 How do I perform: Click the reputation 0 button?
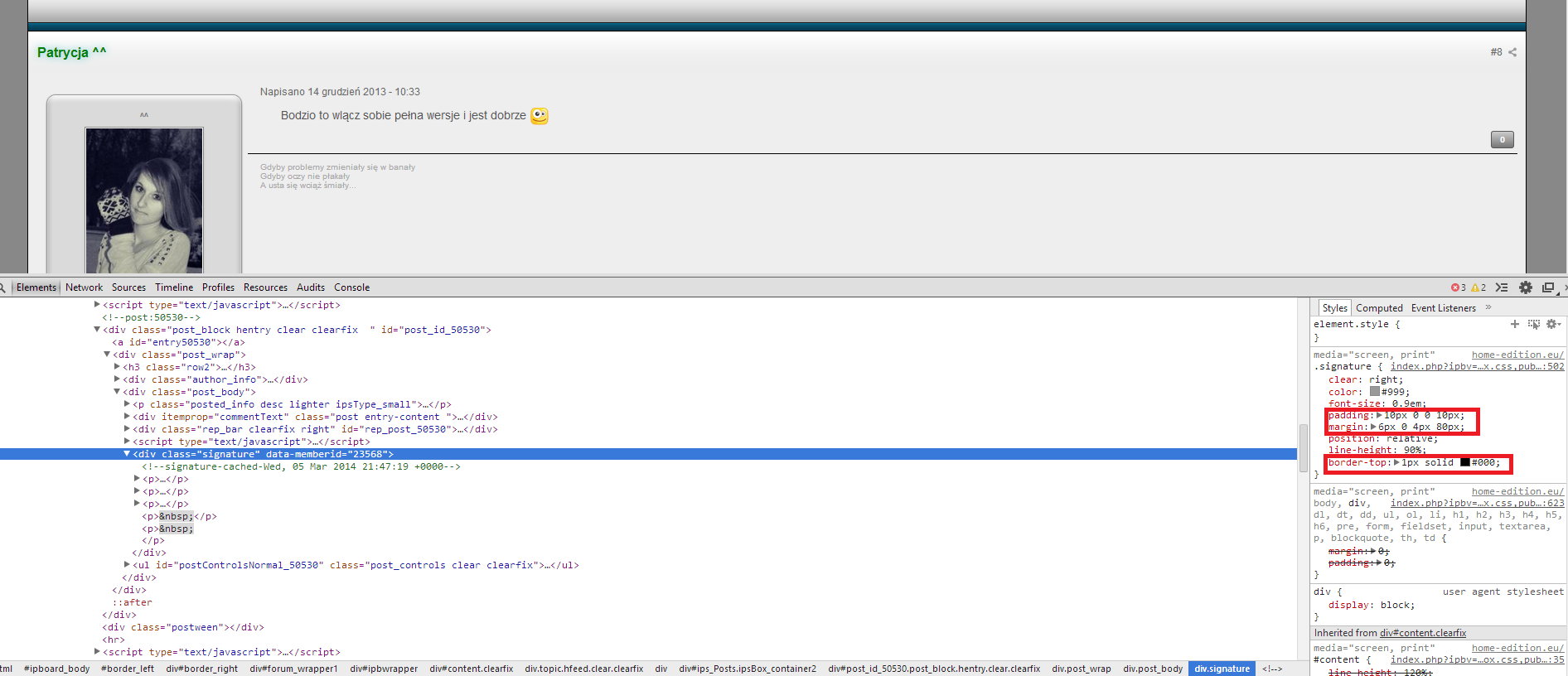(1502, 140)
